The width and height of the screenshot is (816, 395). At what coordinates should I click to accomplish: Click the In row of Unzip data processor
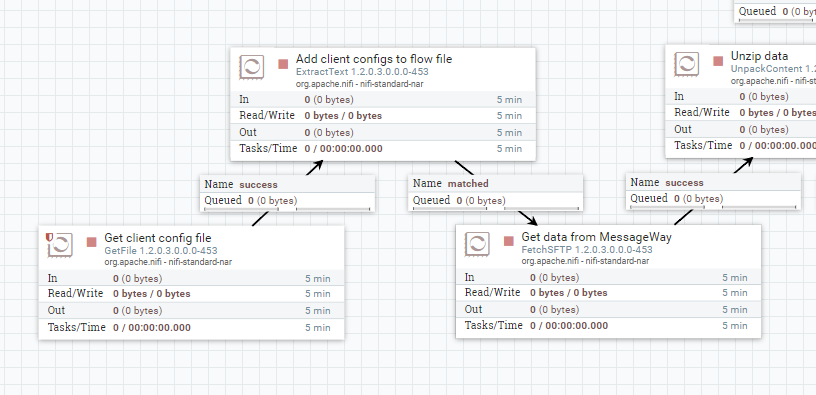741,96
